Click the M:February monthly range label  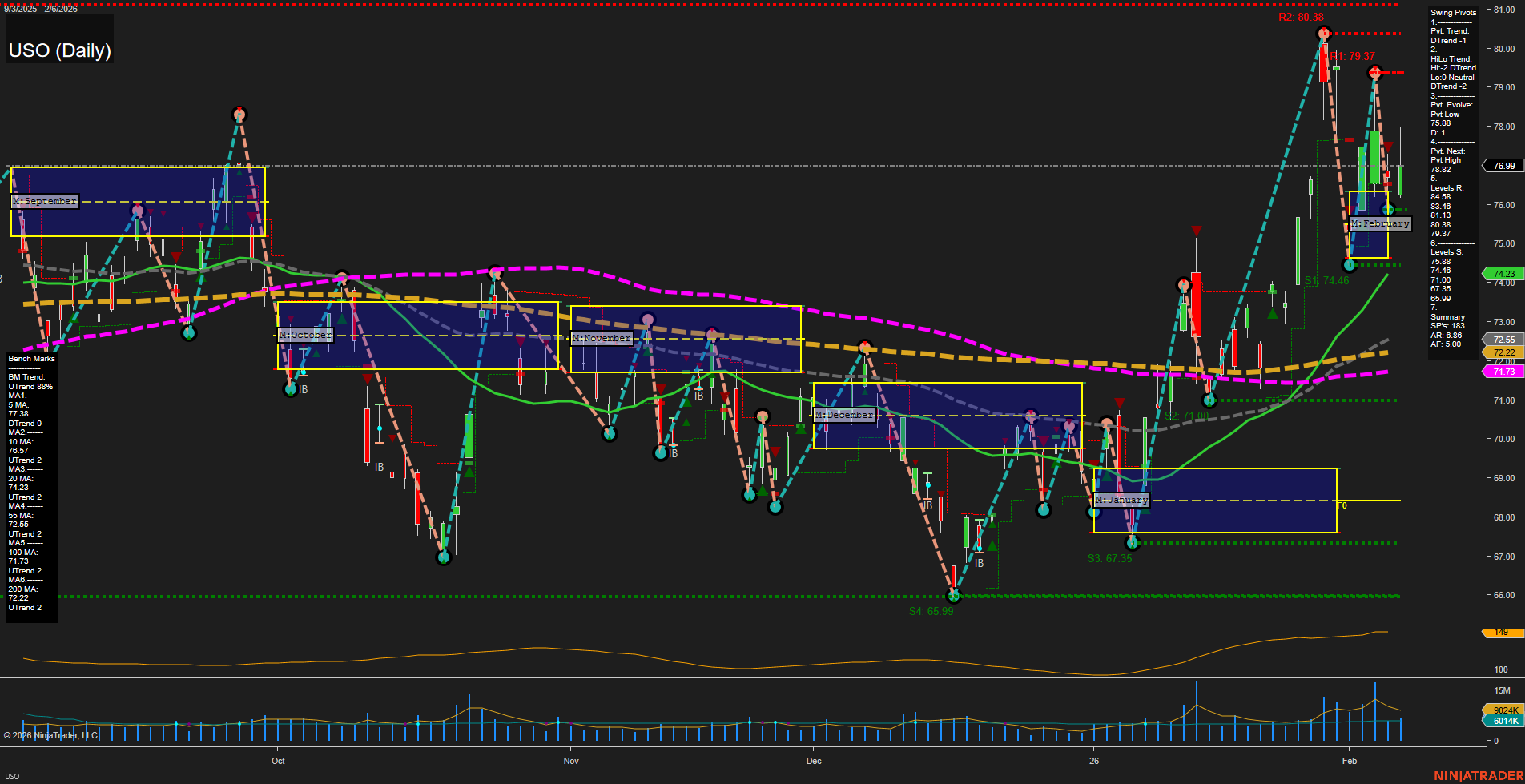tap(1380, 223)
